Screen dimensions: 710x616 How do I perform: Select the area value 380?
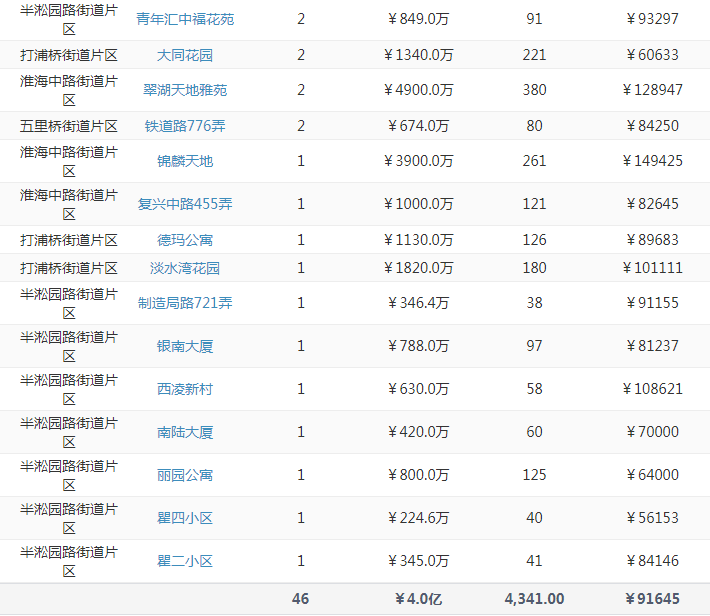coord(534,90)
